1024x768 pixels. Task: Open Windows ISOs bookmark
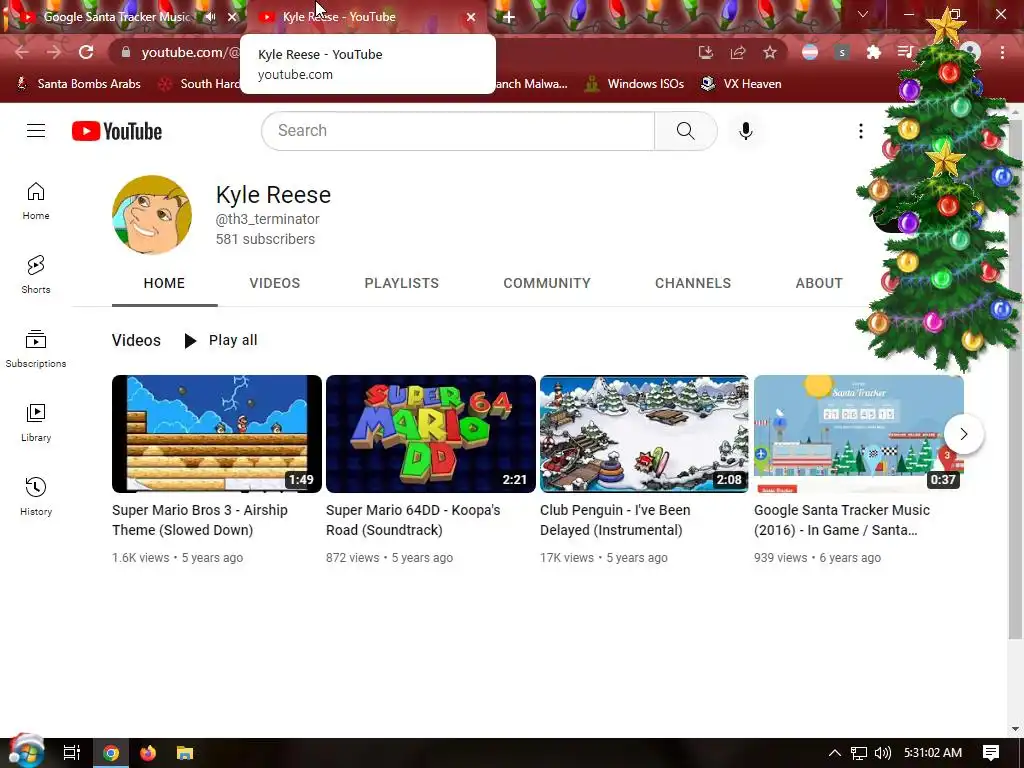(635, 84)
